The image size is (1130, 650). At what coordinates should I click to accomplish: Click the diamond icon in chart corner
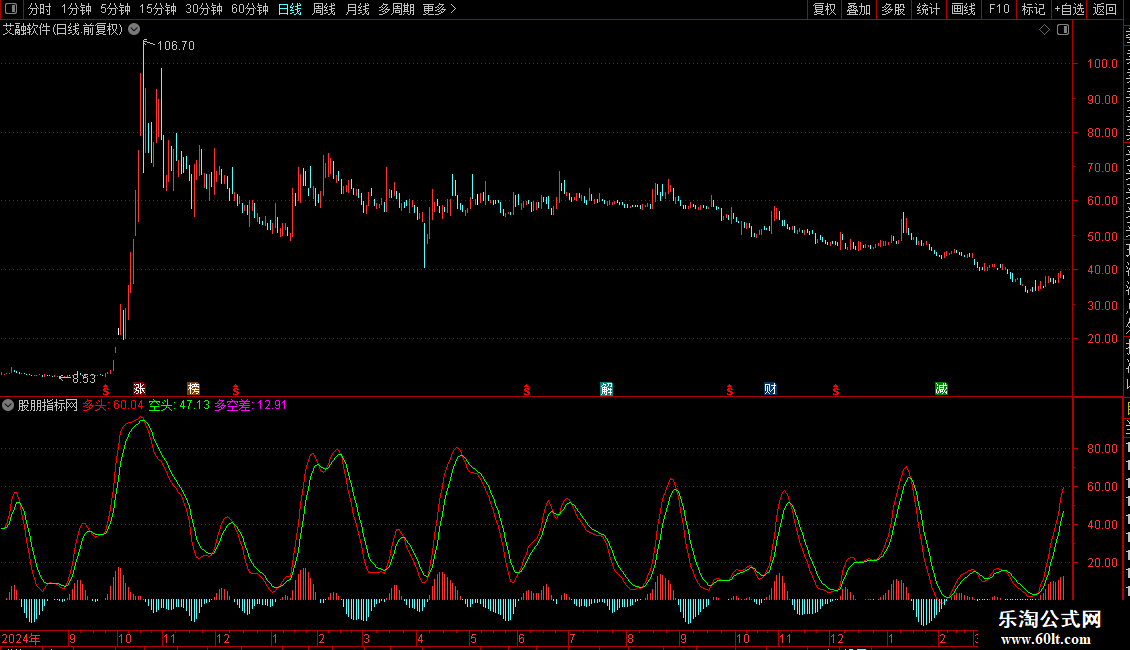click(1044, 30)
